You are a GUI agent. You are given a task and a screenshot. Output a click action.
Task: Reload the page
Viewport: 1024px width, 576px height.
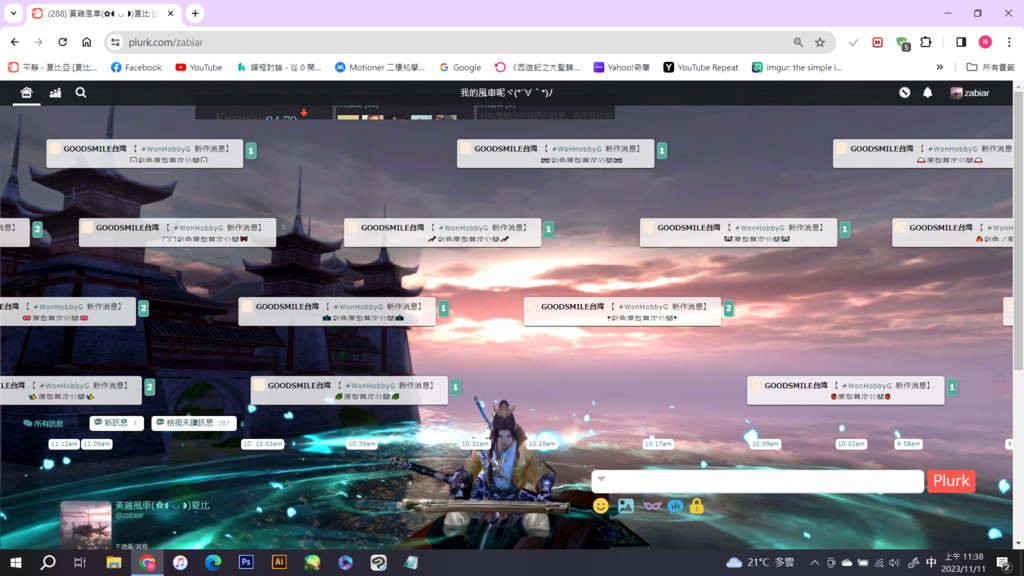pyautogui.click(x=63, y=42)
